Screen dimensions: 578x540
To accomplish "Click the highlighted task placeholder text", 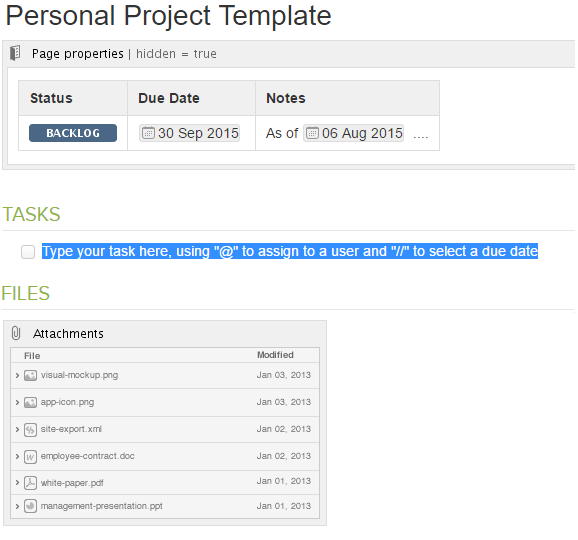I will click(290, 251).
